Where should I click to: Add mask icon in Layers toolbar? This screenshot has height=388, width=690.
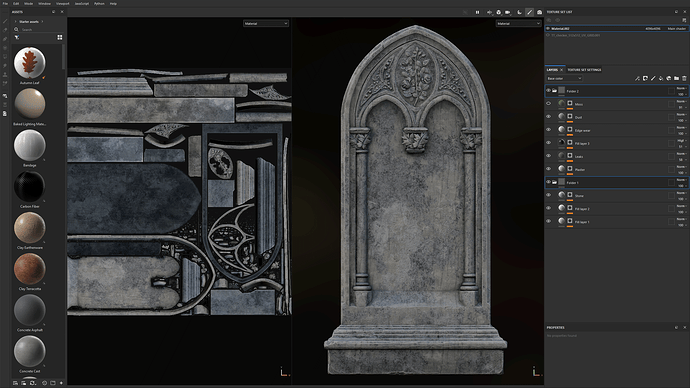click(645, 78)
